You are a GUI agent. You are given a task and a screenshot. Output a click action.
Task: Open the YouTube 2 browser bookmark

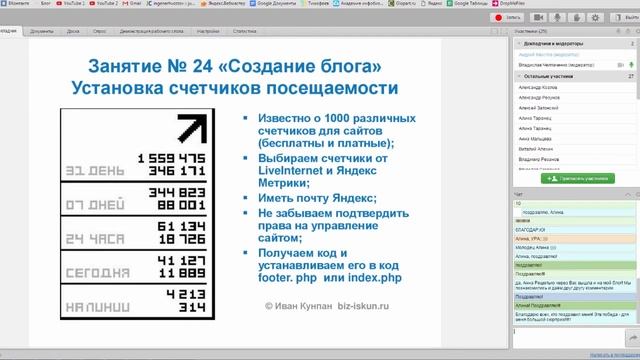[x=103, y=3]
